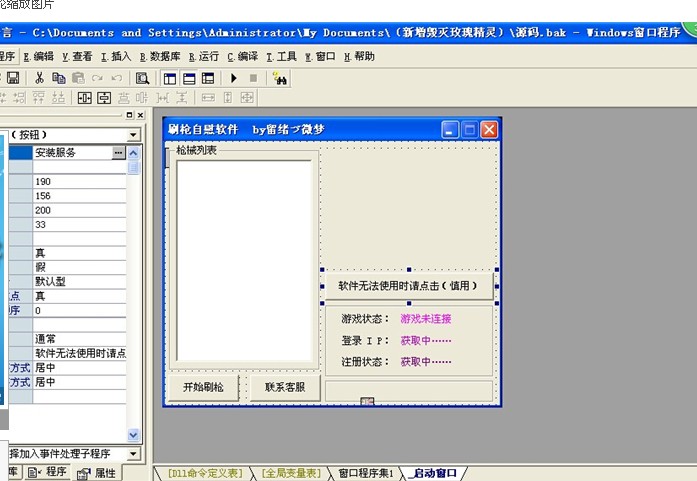
Task: Open the V.查看 menu
Action: [77, 56]
